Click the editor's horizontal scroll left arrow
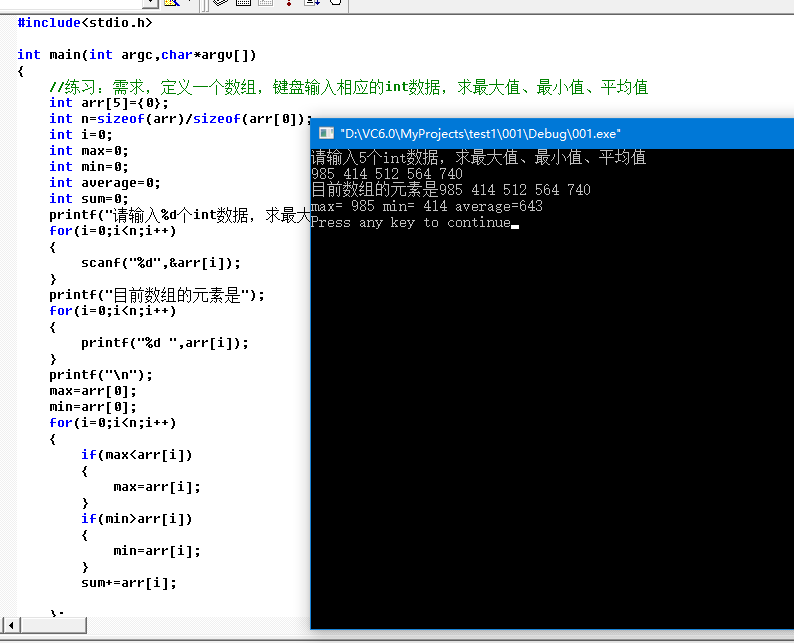The height and width of the screenshot is (643, 794). [x=11, y=625]
